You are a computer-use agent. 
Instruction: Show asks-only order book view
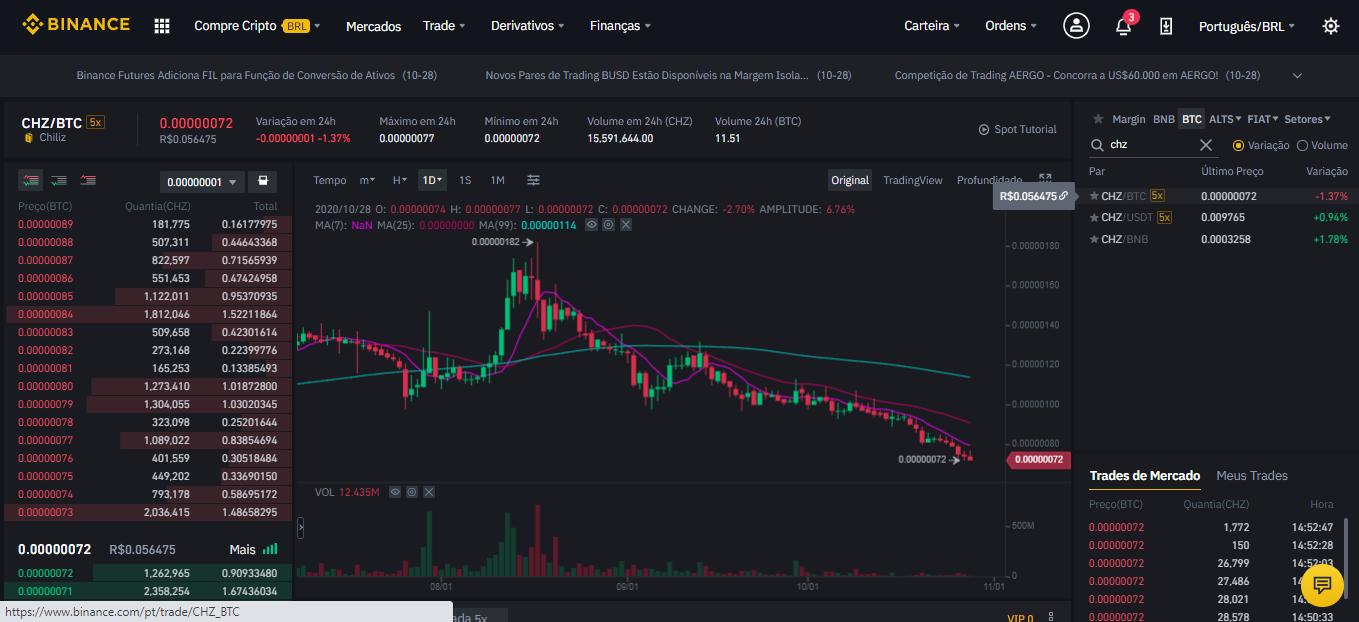[x=89, y=180]
